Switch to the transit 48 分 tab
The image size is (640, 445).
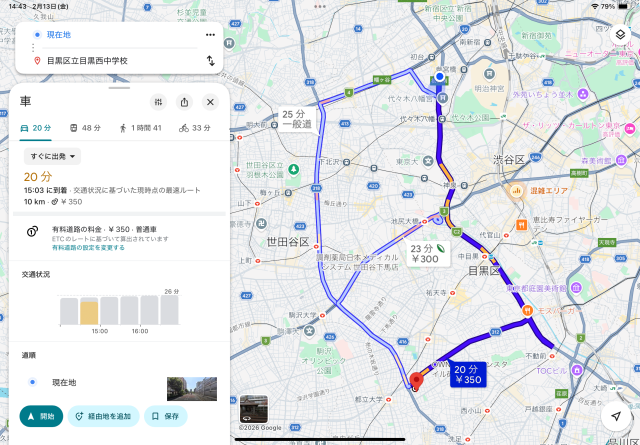tap(85, 128)
